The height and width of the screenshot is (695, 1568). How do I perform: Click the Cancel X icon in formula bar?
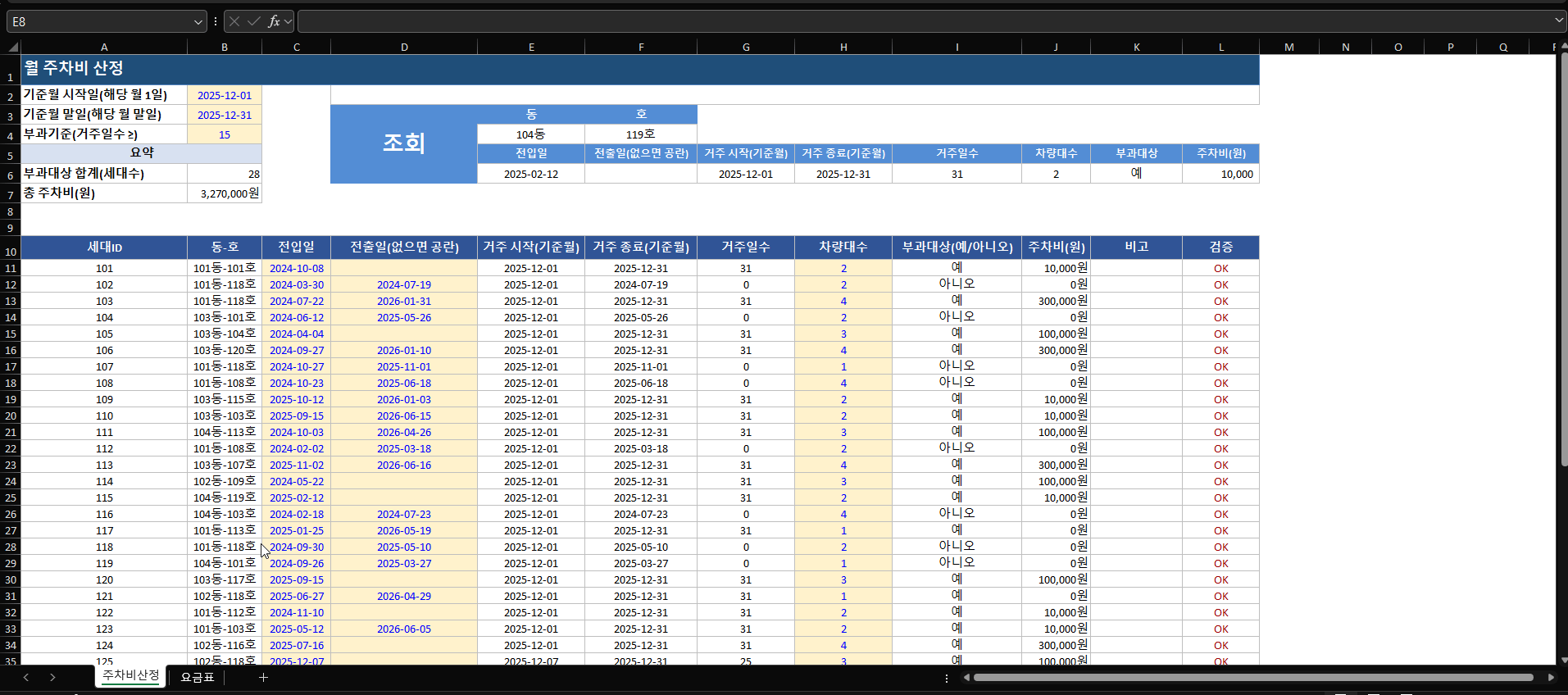pos(234,21)
